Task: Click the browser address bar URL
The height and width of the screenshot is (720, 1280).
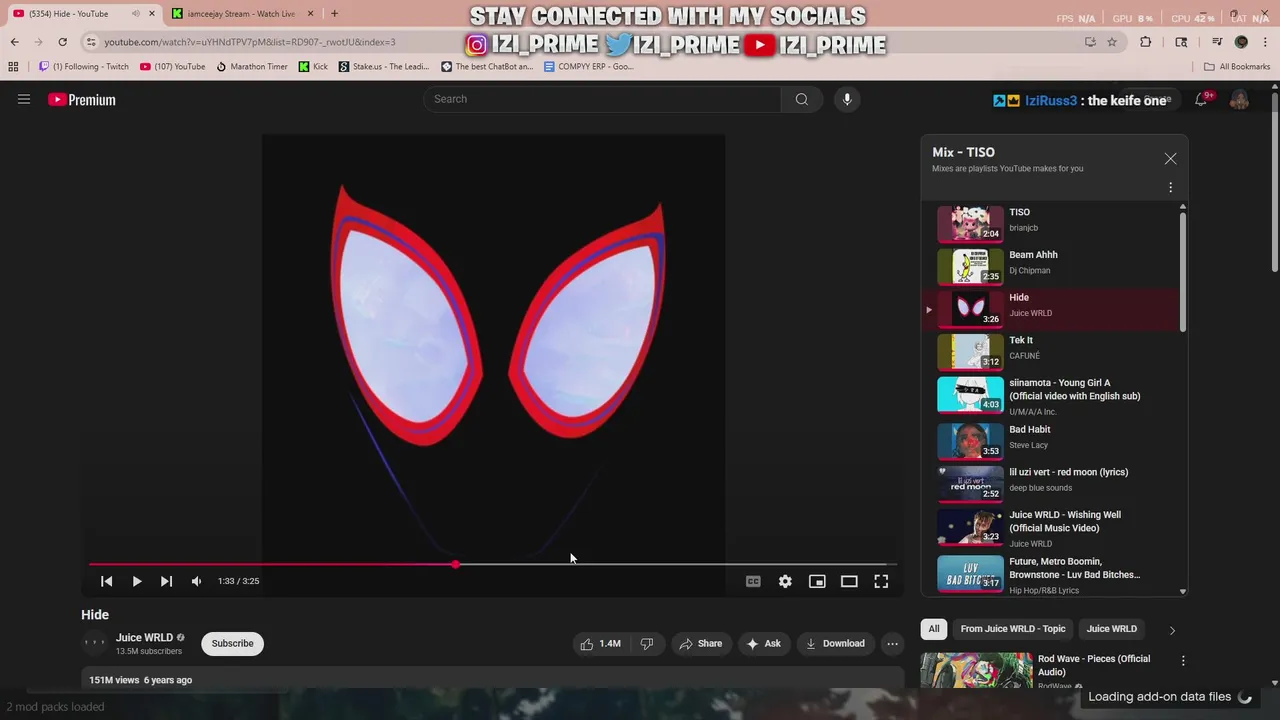Action: pyautogui.click(x=250, y=42)
